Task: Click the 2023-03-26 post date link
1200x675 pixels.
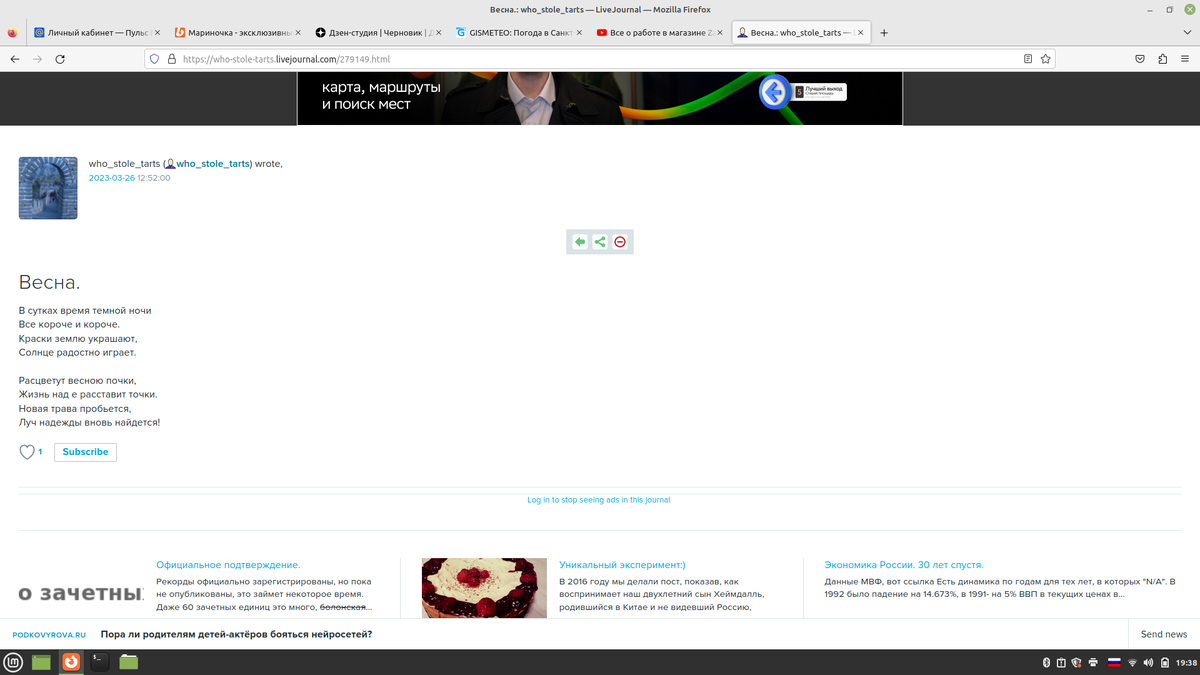Action: pos(111,178)
